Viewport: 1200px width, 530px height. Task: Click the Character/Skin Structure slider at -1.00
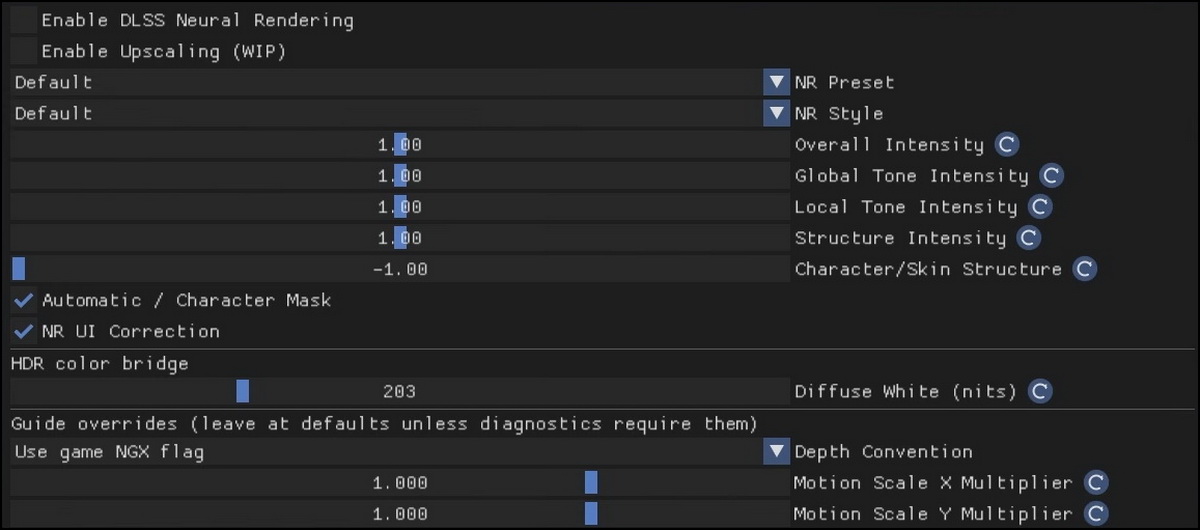(x=400, y=269)
